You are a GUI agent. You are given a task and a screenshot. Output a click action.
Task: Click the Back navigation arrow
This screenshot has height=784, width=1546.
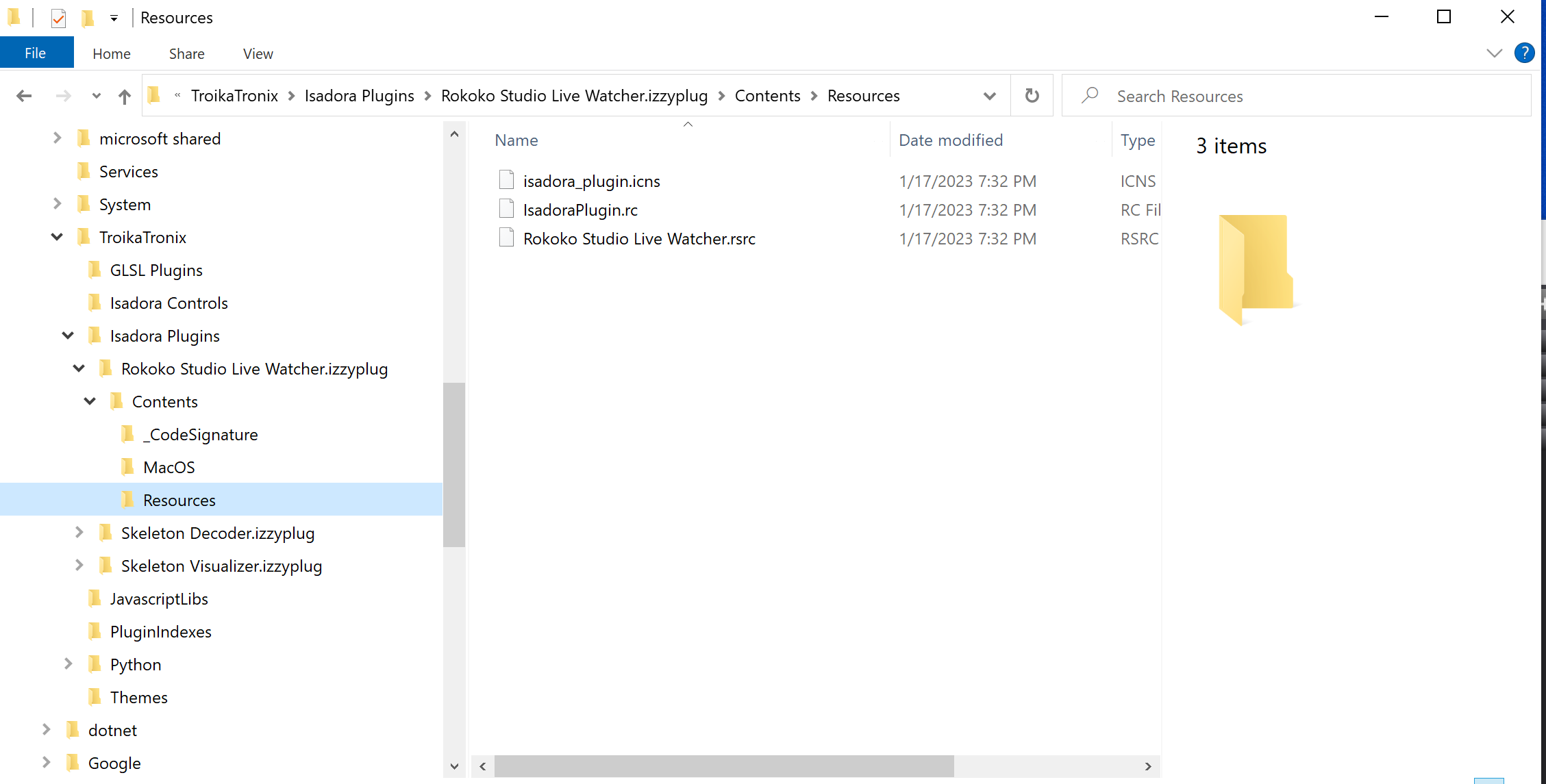pyautogui.click(x=24, y=96)
